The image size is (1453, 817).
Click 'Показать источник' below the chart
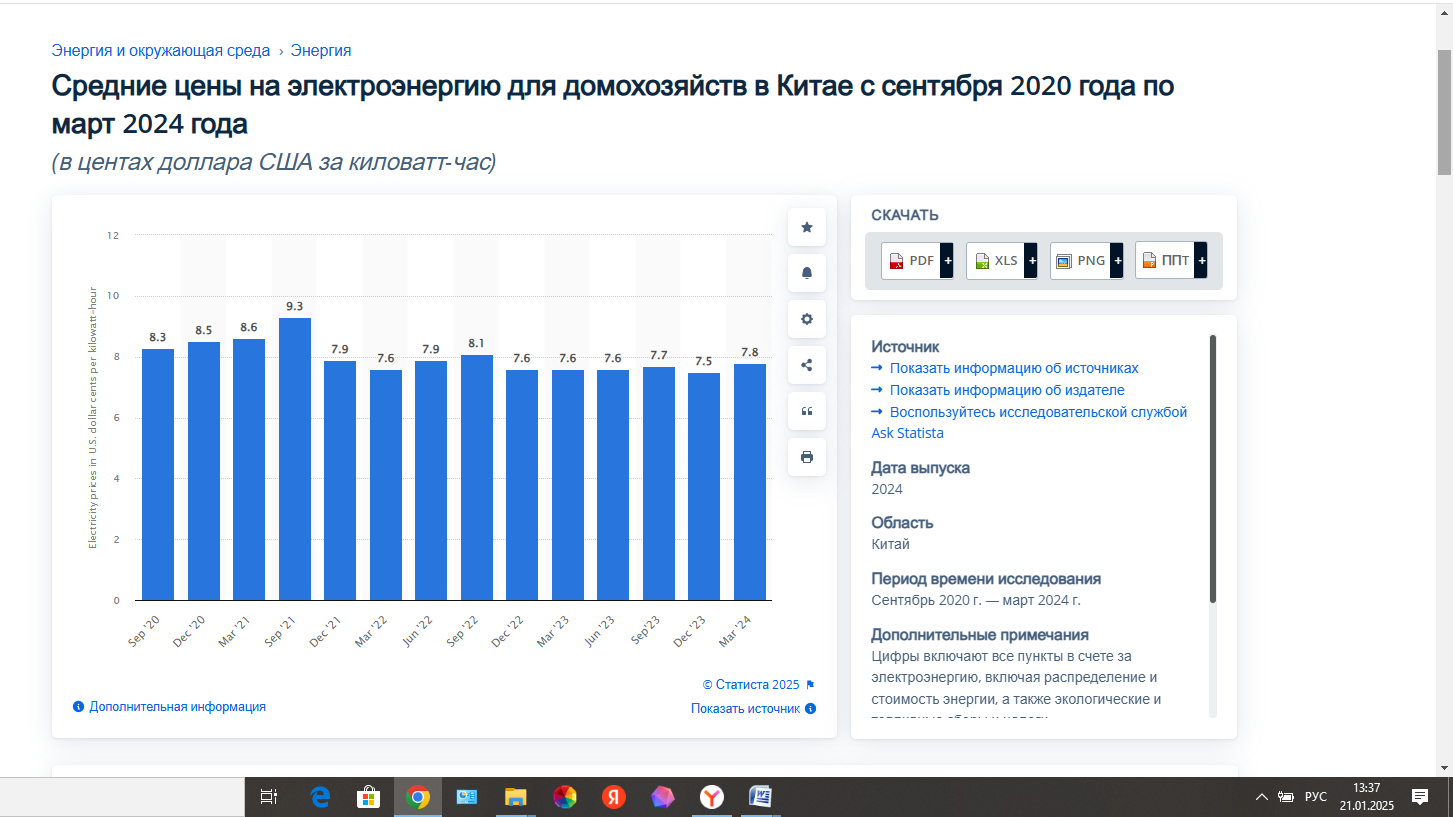point(746,709)
